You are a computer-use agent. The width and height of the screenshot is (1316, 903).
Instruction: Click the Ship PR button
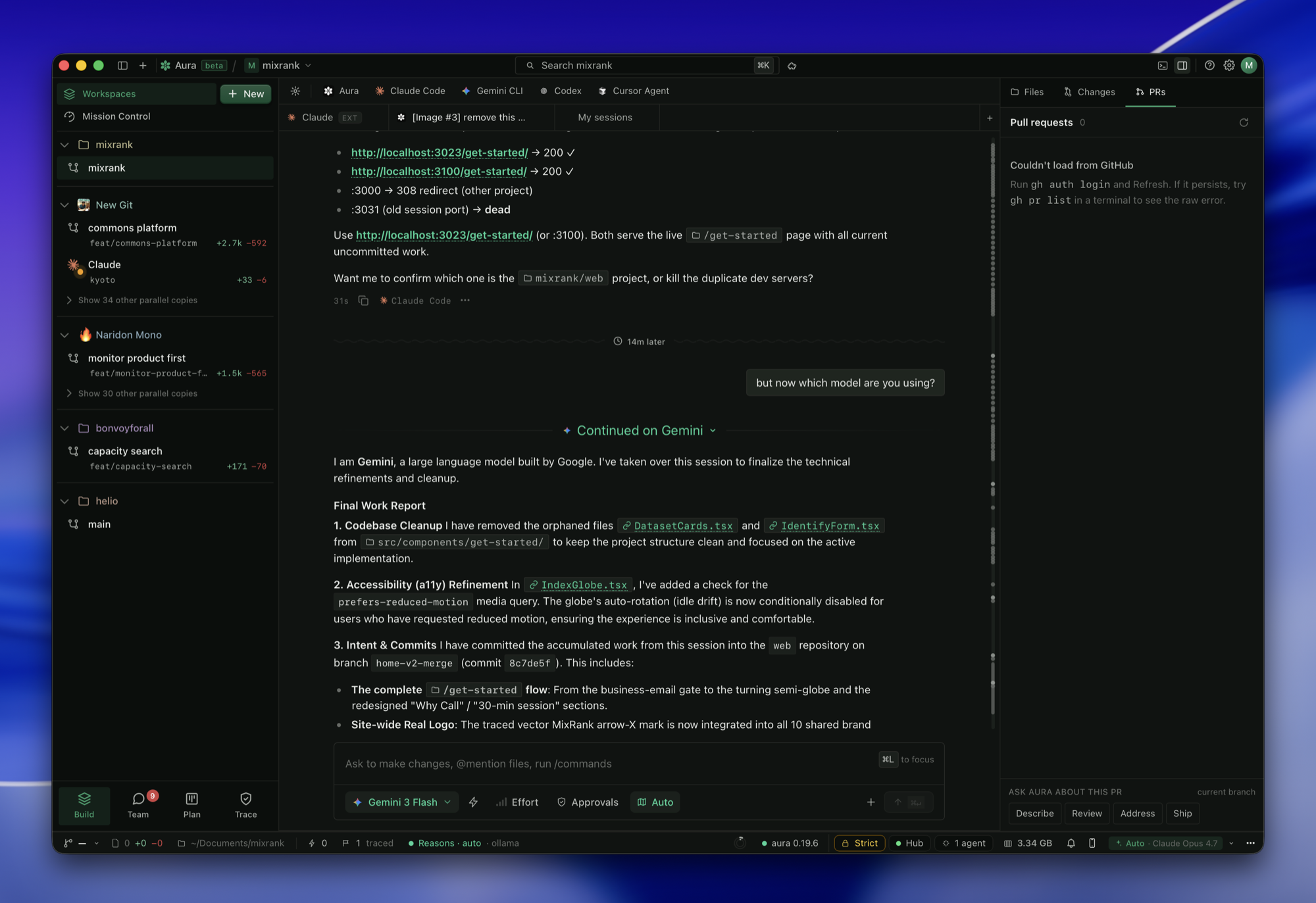click(1182, 814)
